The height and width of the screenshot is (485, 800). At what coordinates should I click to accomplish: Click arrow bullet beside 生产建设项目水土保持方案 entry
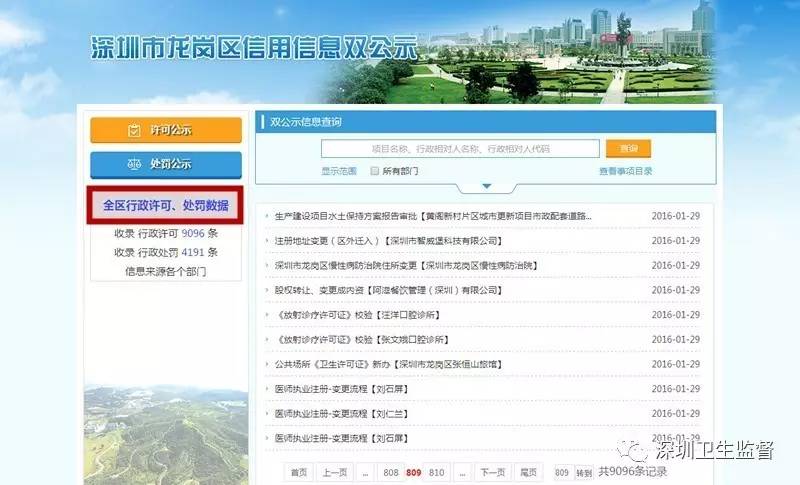pos(266,216)
